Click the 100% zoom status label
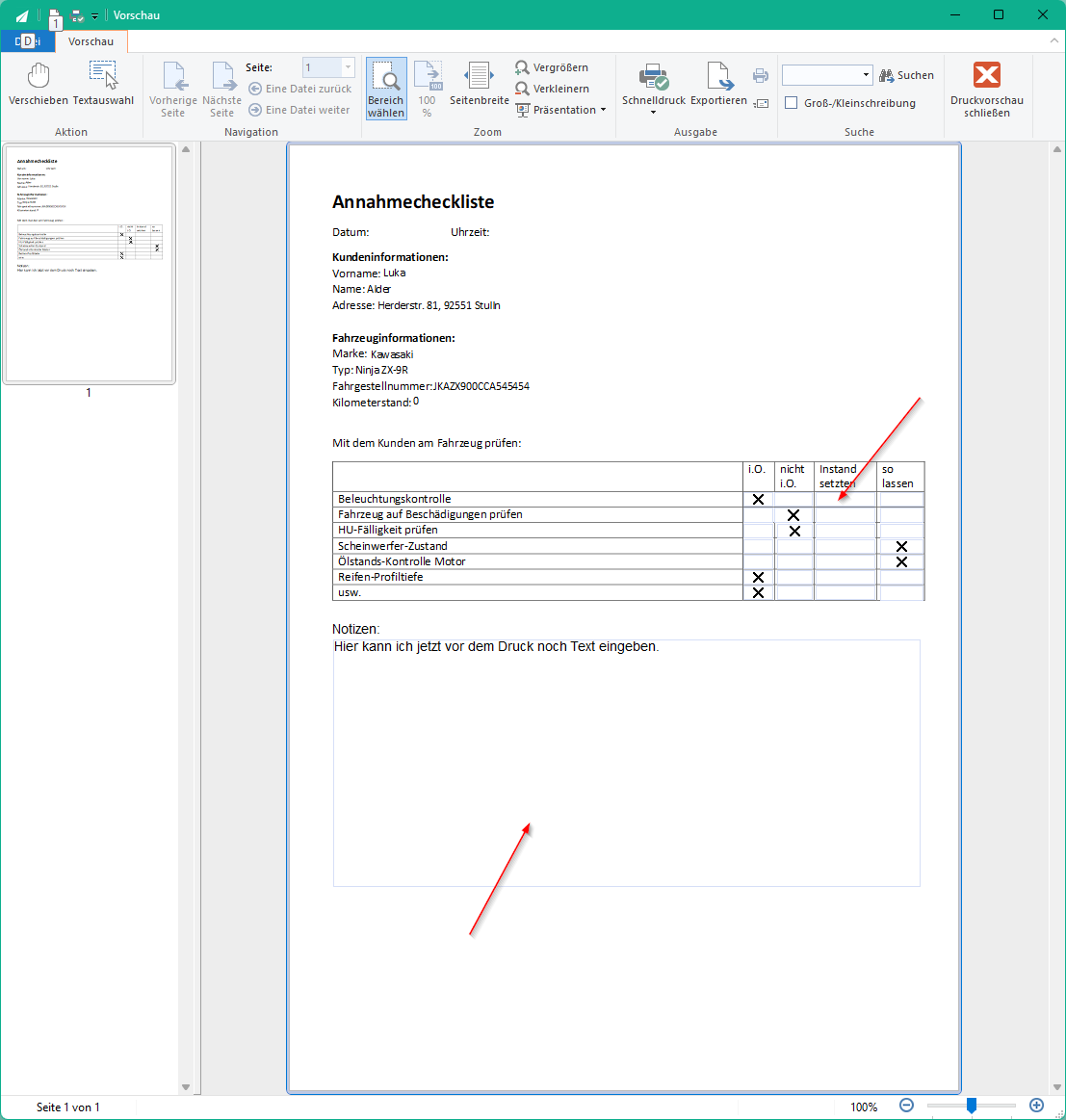 [864, 1107]
